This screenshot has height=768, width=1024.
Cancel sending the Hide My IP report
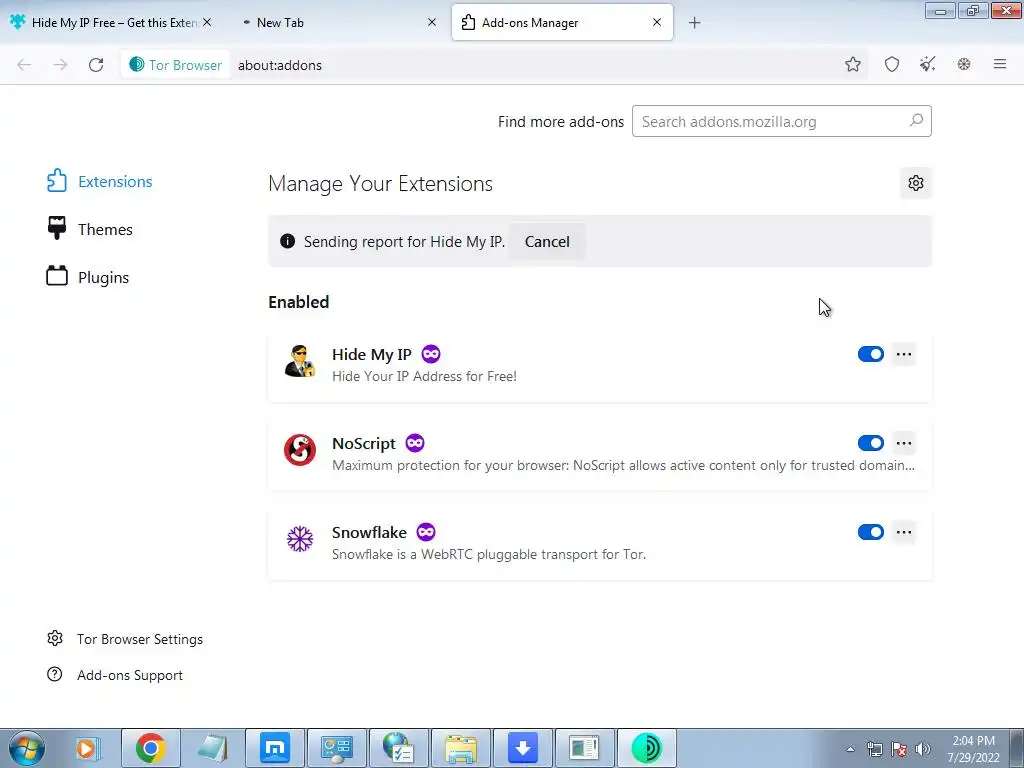coord(547,241)
